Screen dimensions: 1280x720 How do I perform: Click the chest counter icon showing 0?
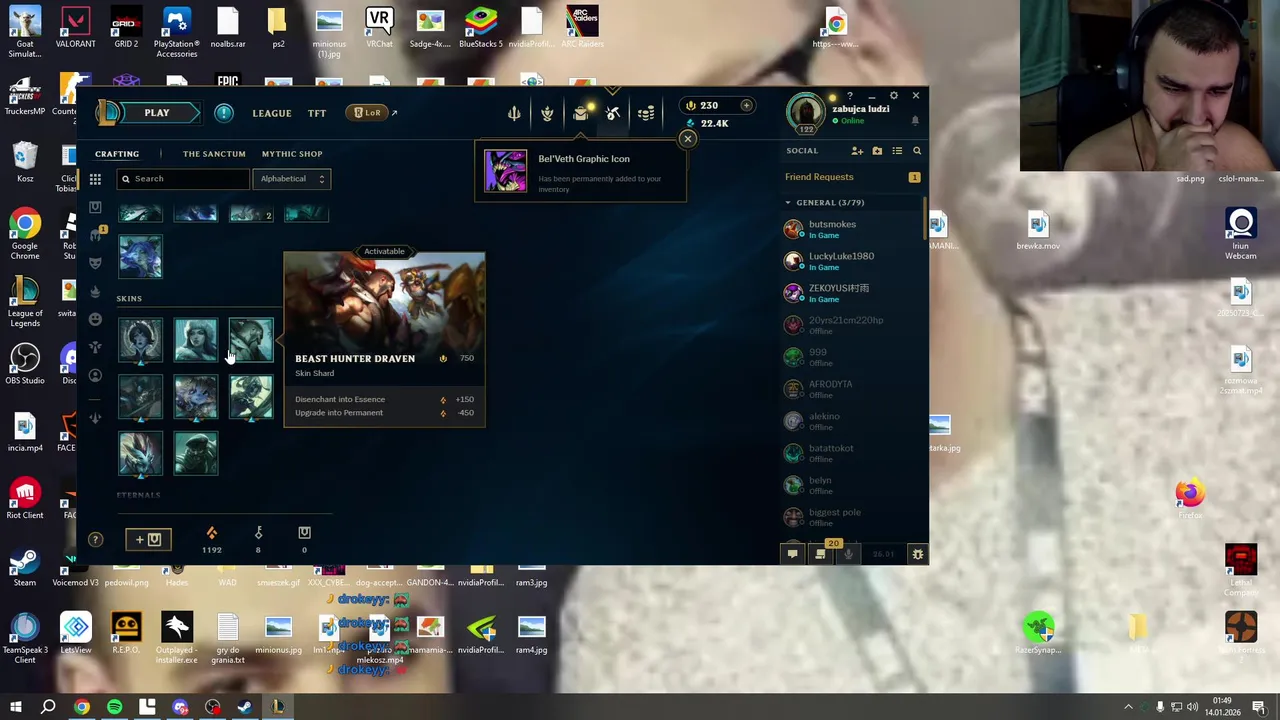point(304,533)
